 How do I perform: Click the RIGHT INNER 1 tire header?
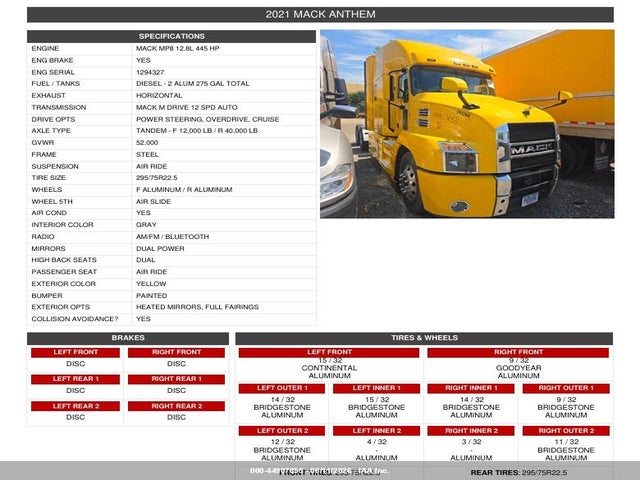pos(471,388)
